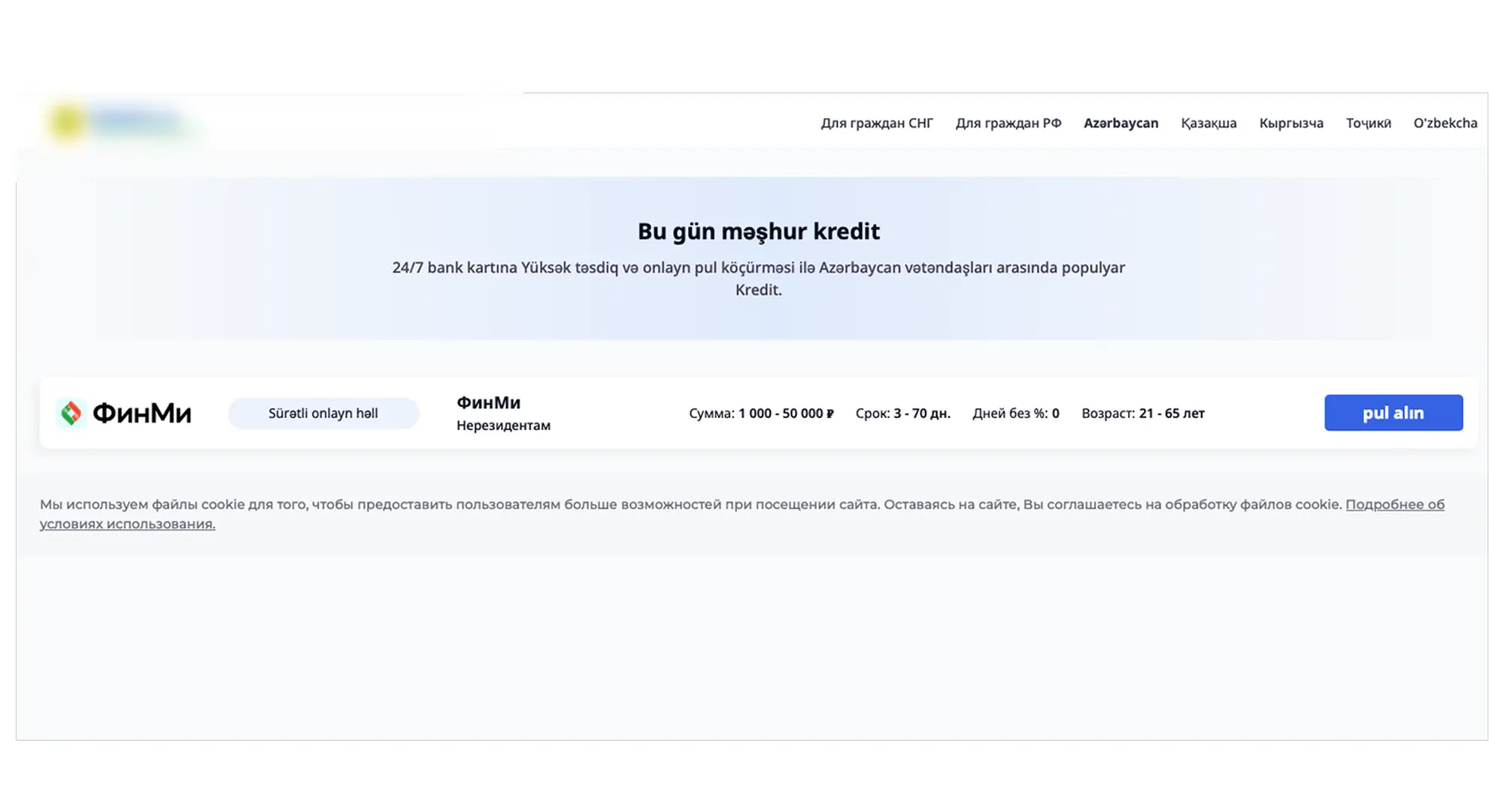Image resolution: width=1489 pixels, height=812 pixels.
Task: Click the ФинМи logo icon
Action: coord(71,413)
